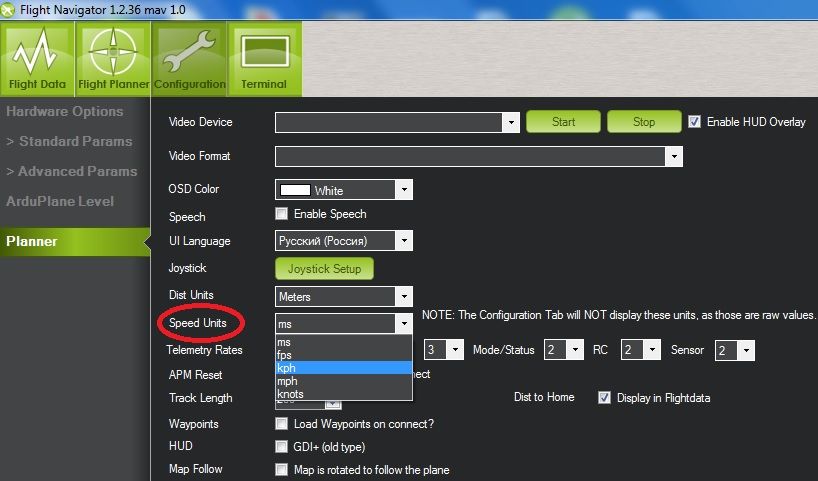Disable the Enable HUD Overlay checkbox
The width and height of the screenshot is (818, 481).
[x=695, y=122]
